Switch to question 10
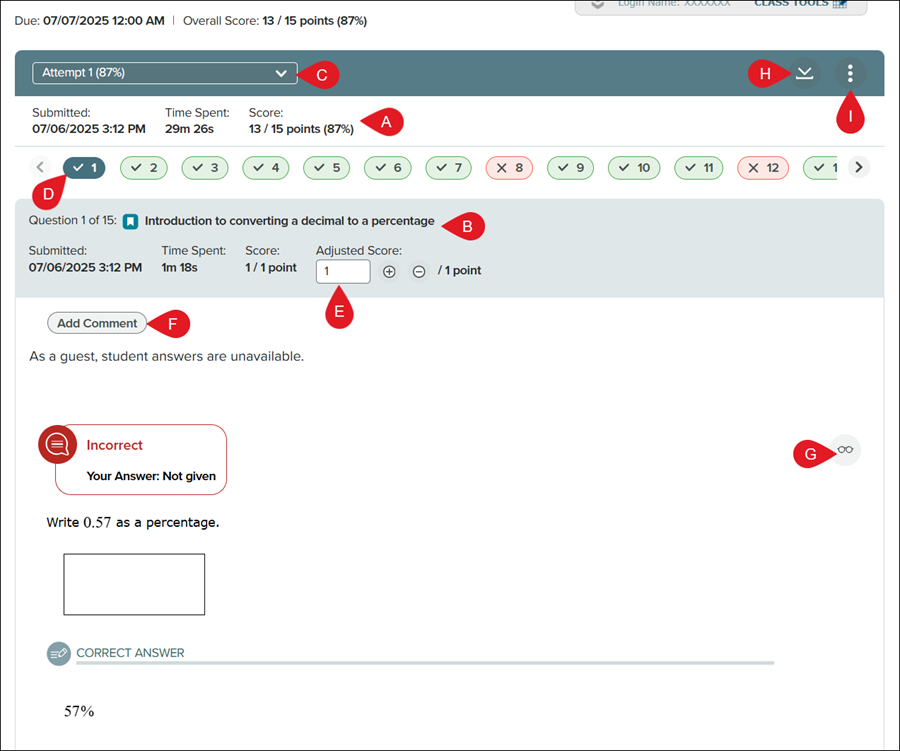Image resolution: width=900 pixels, height=751 pixels. [634, 168]
